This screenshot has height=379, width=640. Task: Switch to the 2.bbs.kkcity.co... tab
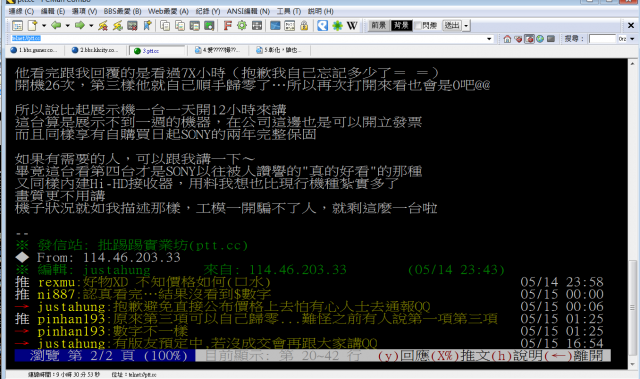(x=96, y=51)
